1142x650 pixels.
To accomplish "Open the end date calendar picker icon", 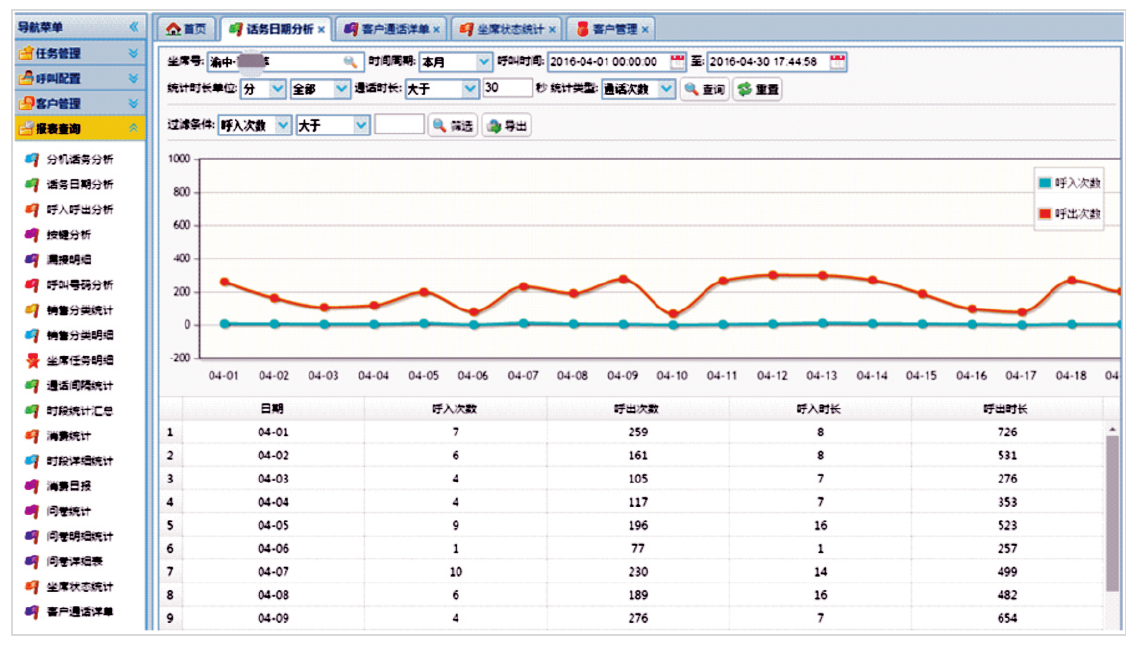I will (838, 62).
